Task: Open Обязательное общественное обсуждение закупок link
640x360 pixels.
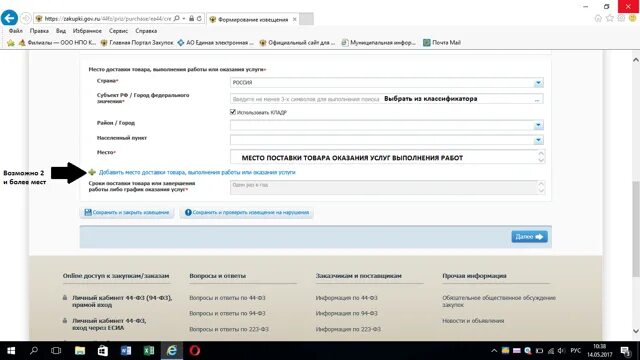Action: (x=499, y=301)
